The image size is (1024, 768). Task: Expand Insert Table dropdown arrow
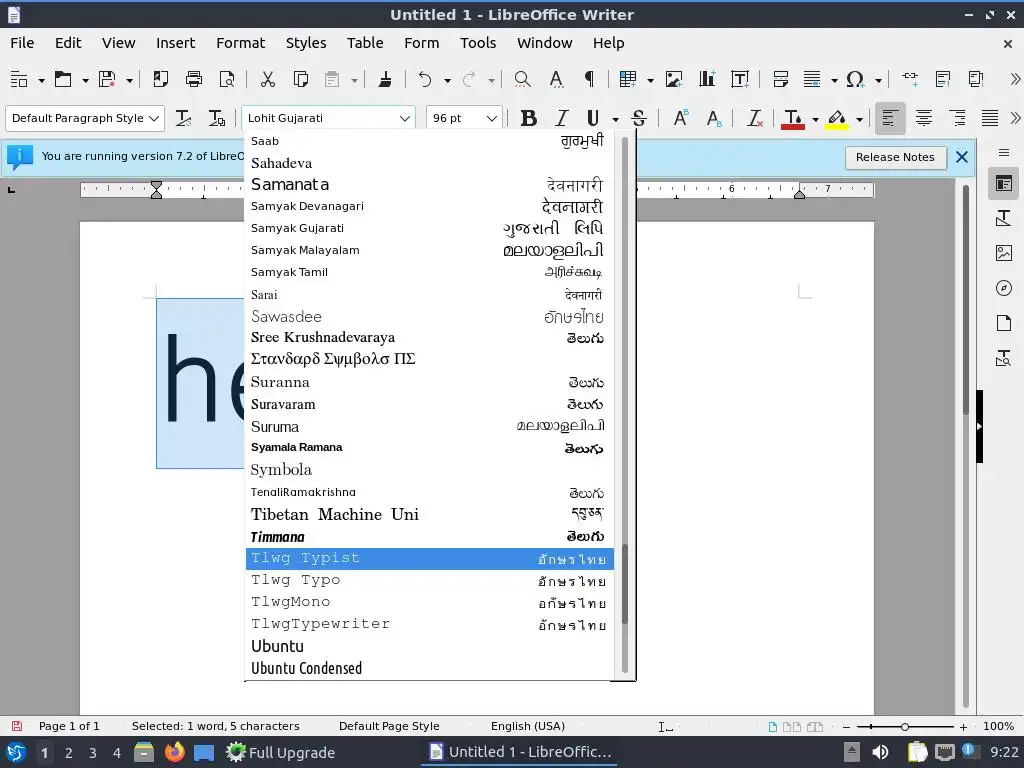tap(650, 80)
